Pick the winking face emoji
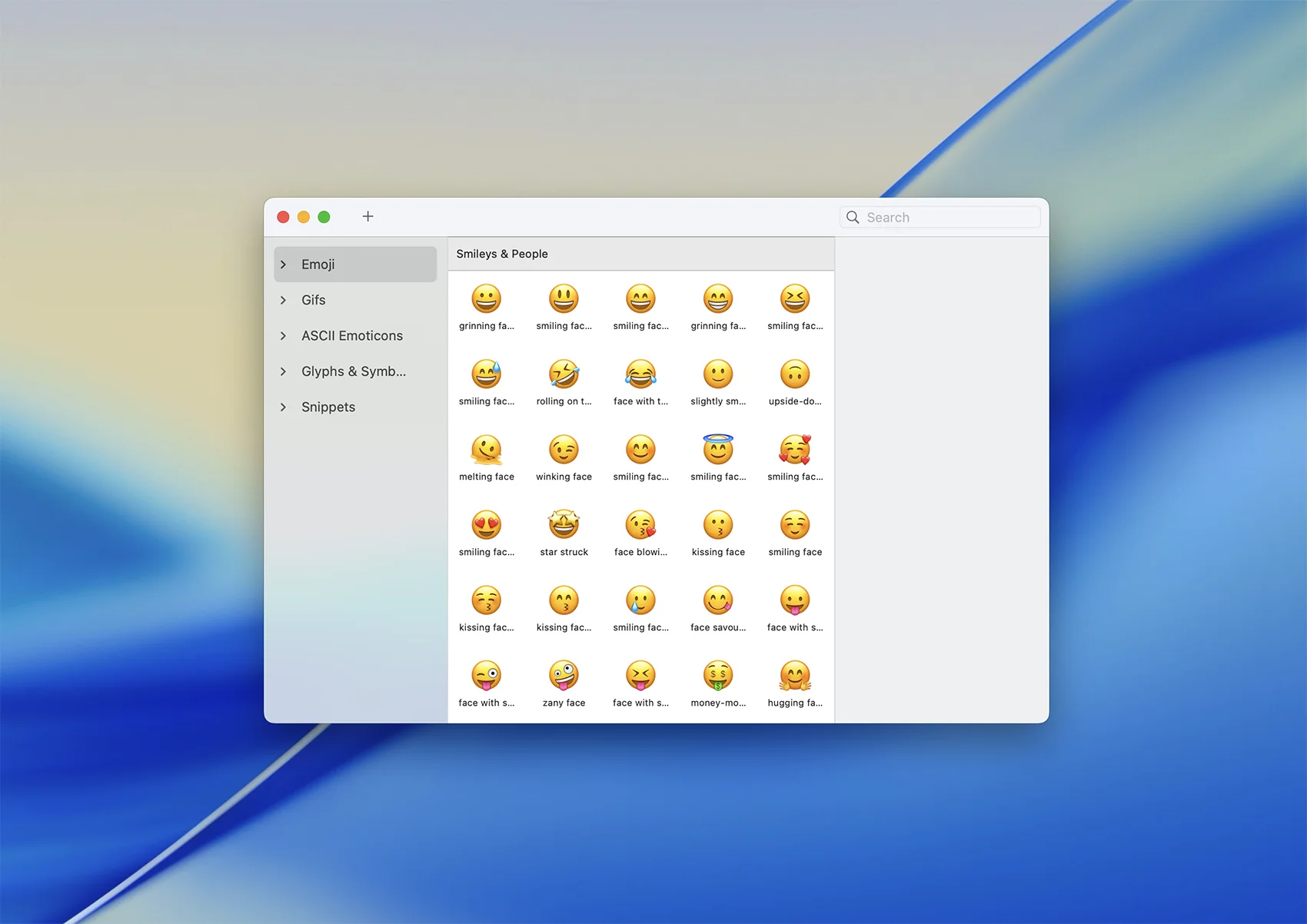This screenshot has height=924, width=1307. click(564, 450)
